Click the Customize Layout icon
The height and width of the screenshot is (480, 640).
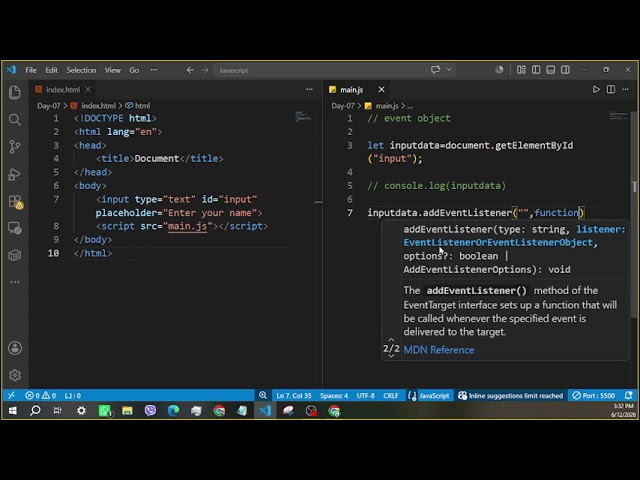(521, 70)
